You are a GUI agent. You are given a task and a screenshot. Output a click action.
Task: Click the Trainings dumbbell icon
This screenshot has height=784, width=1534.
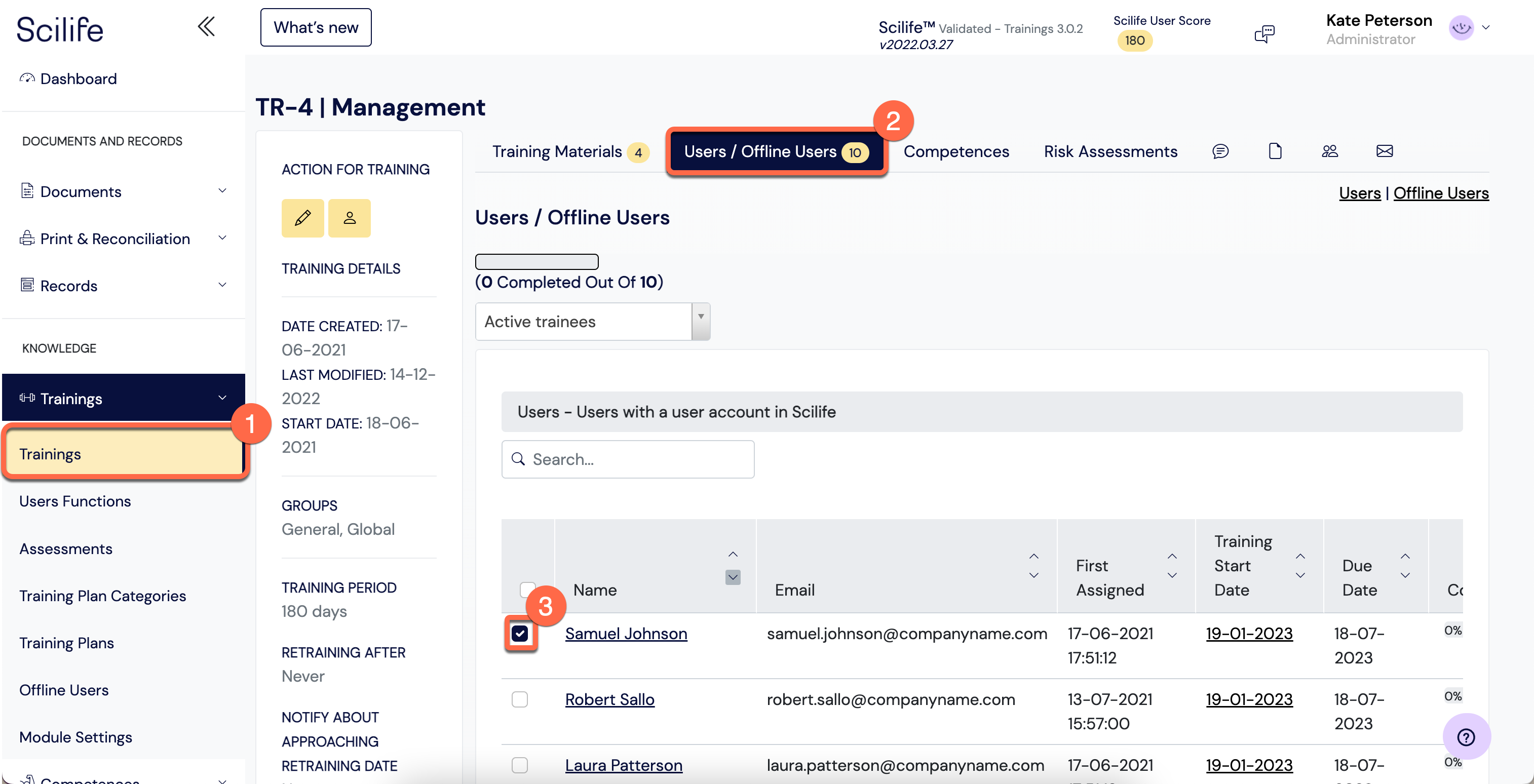click(27, 398)
